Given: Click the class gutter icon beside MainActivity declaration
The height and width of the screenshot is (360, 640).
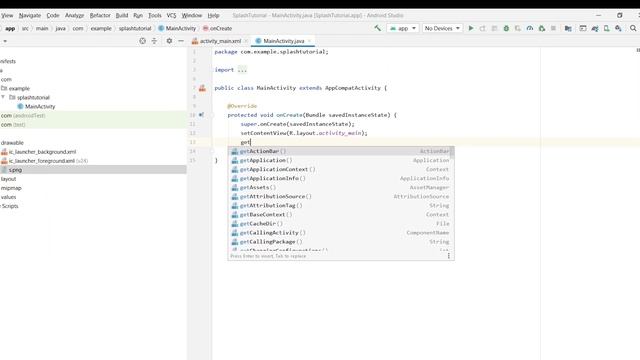Looking at the screenshot, I should pos(202,88).
